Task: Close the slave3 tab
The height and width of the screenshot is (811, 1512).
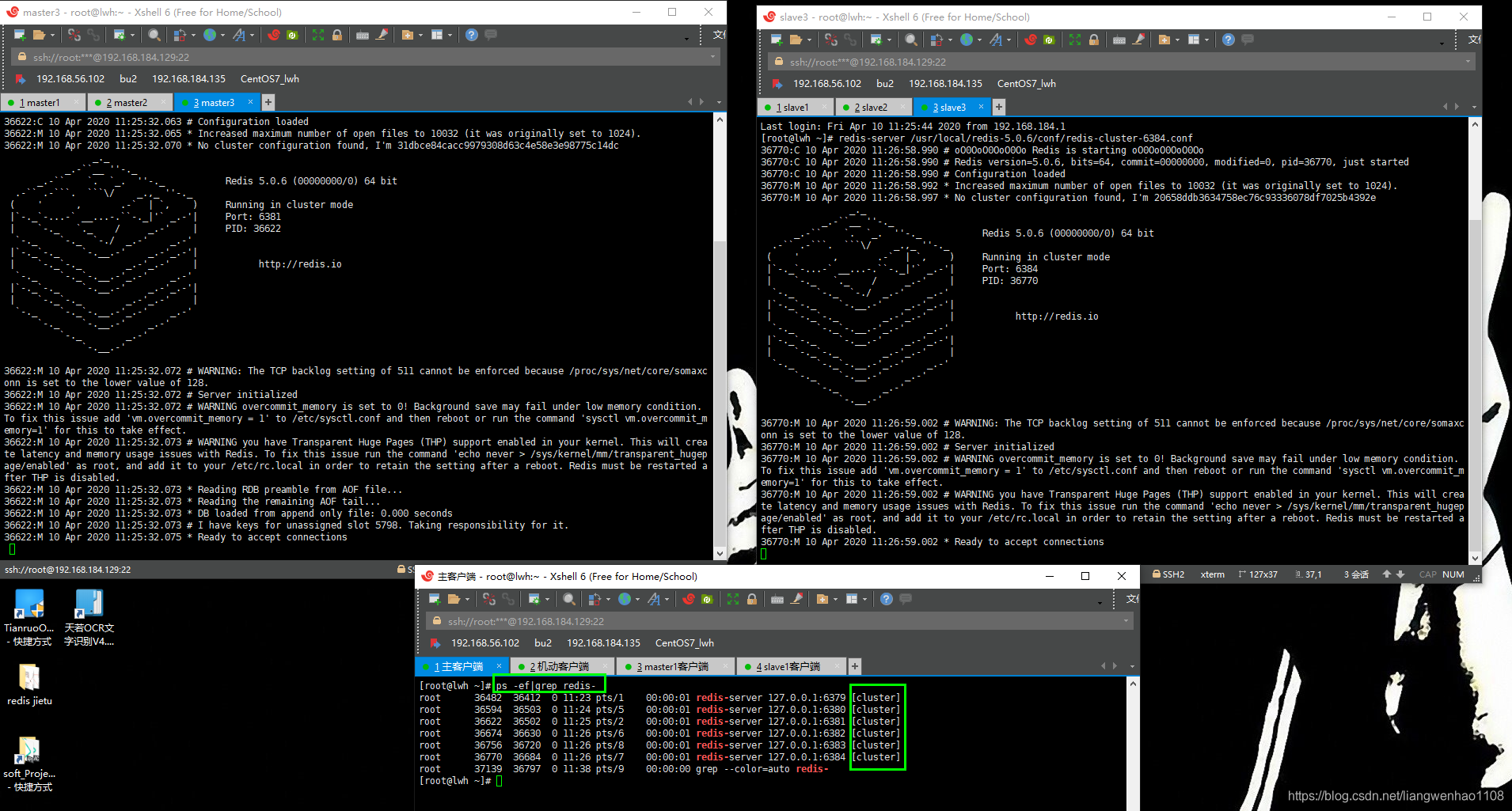Action: pyautogui.click(x=982, y=107)
